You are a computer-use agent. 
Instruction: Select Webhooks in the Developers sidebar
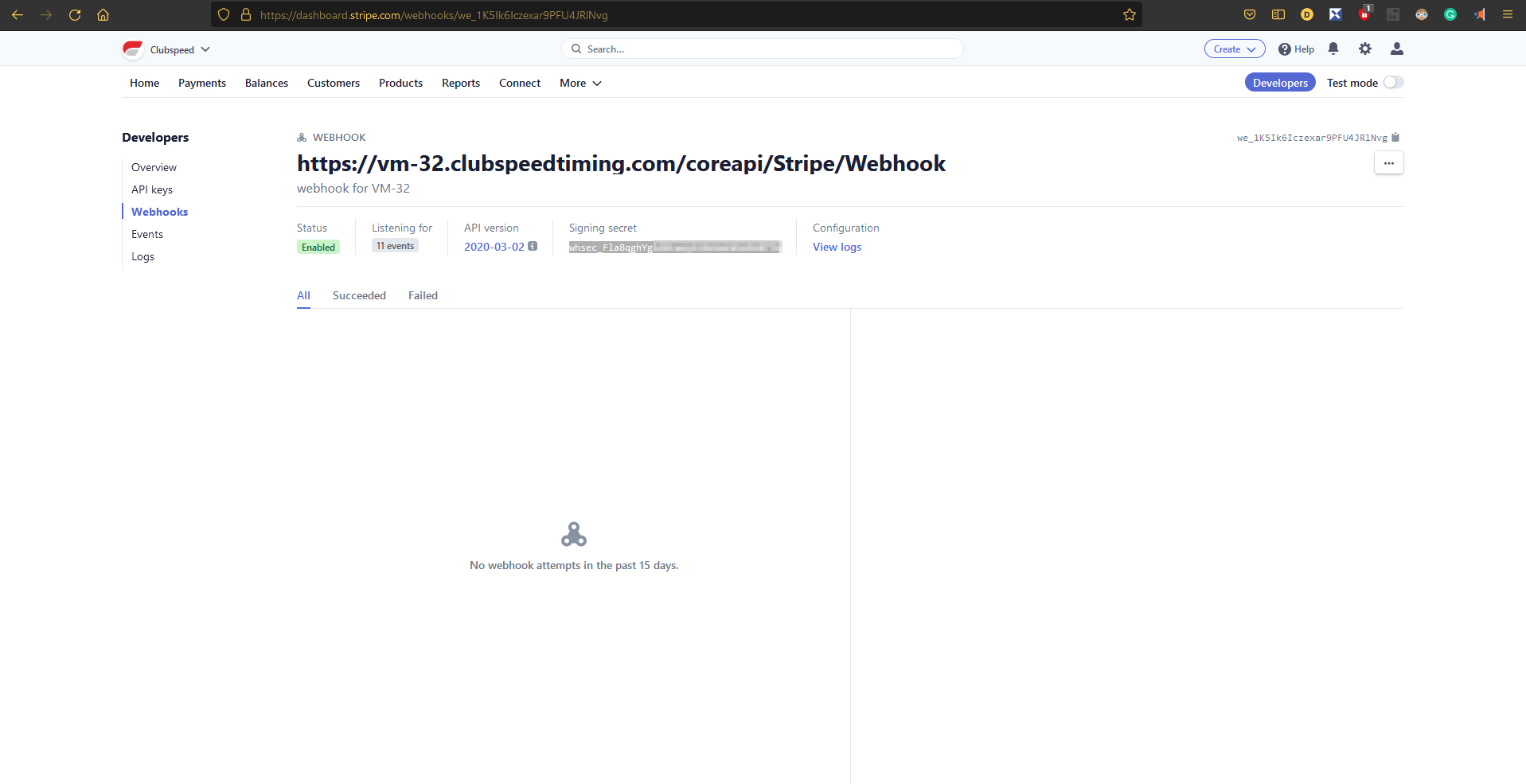159,212
